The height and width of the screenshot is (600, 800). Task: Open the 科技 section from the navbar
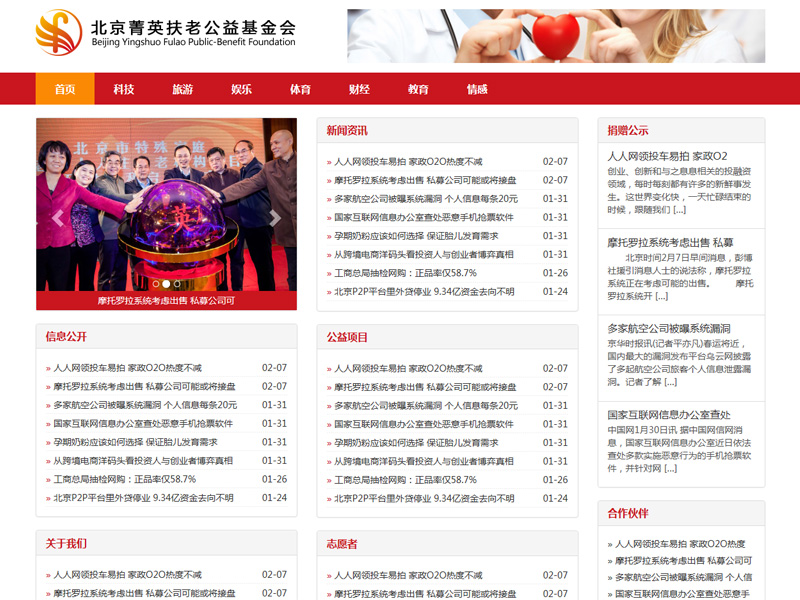point(121,89)
